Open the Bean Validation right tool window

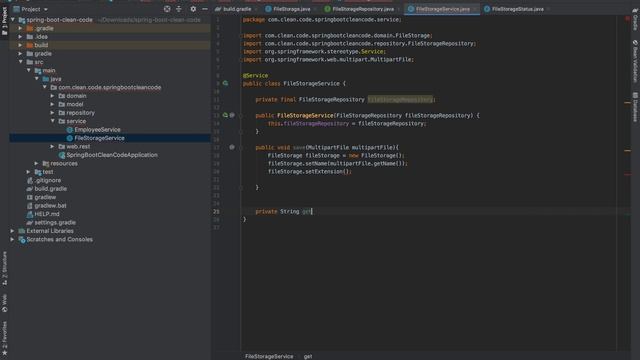(635, 61)
